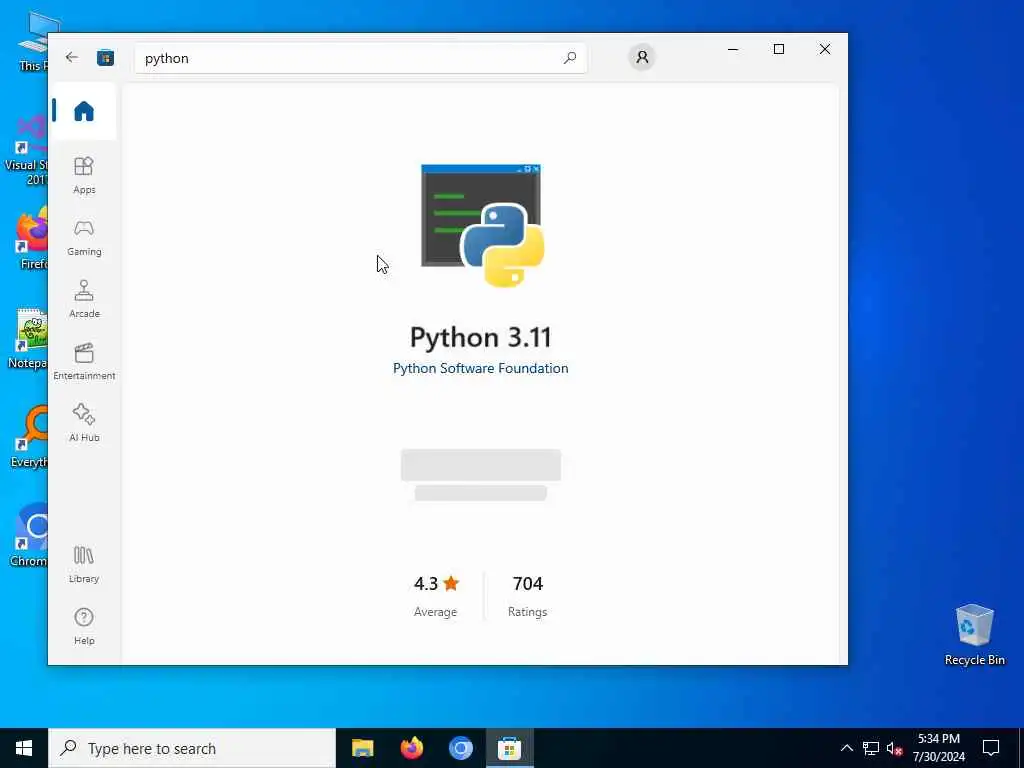Maximize the Microsoft Store window
Viewport: 1024px width, 768px height.
click(778, 50)
